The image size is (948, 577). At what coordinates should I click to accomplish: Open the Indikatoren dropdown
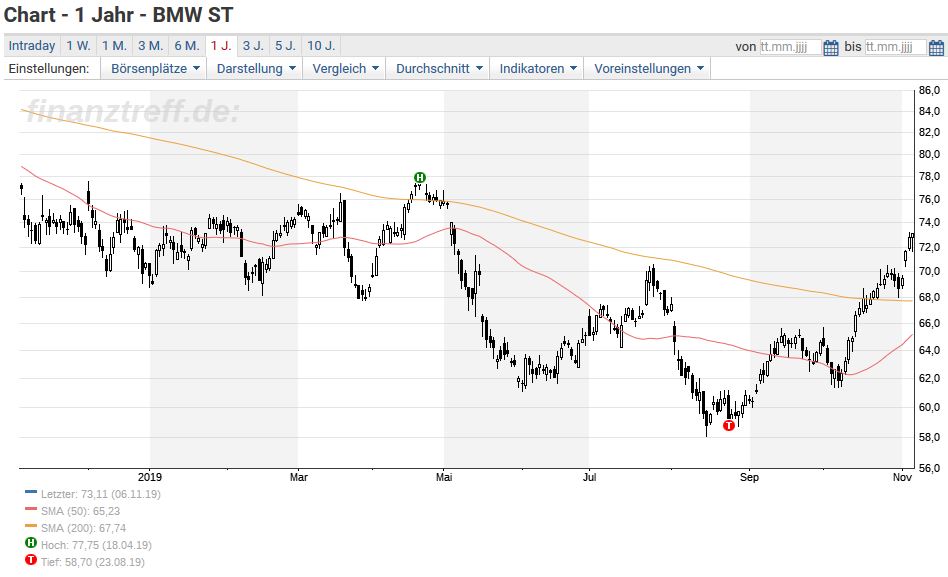[537, 69]
